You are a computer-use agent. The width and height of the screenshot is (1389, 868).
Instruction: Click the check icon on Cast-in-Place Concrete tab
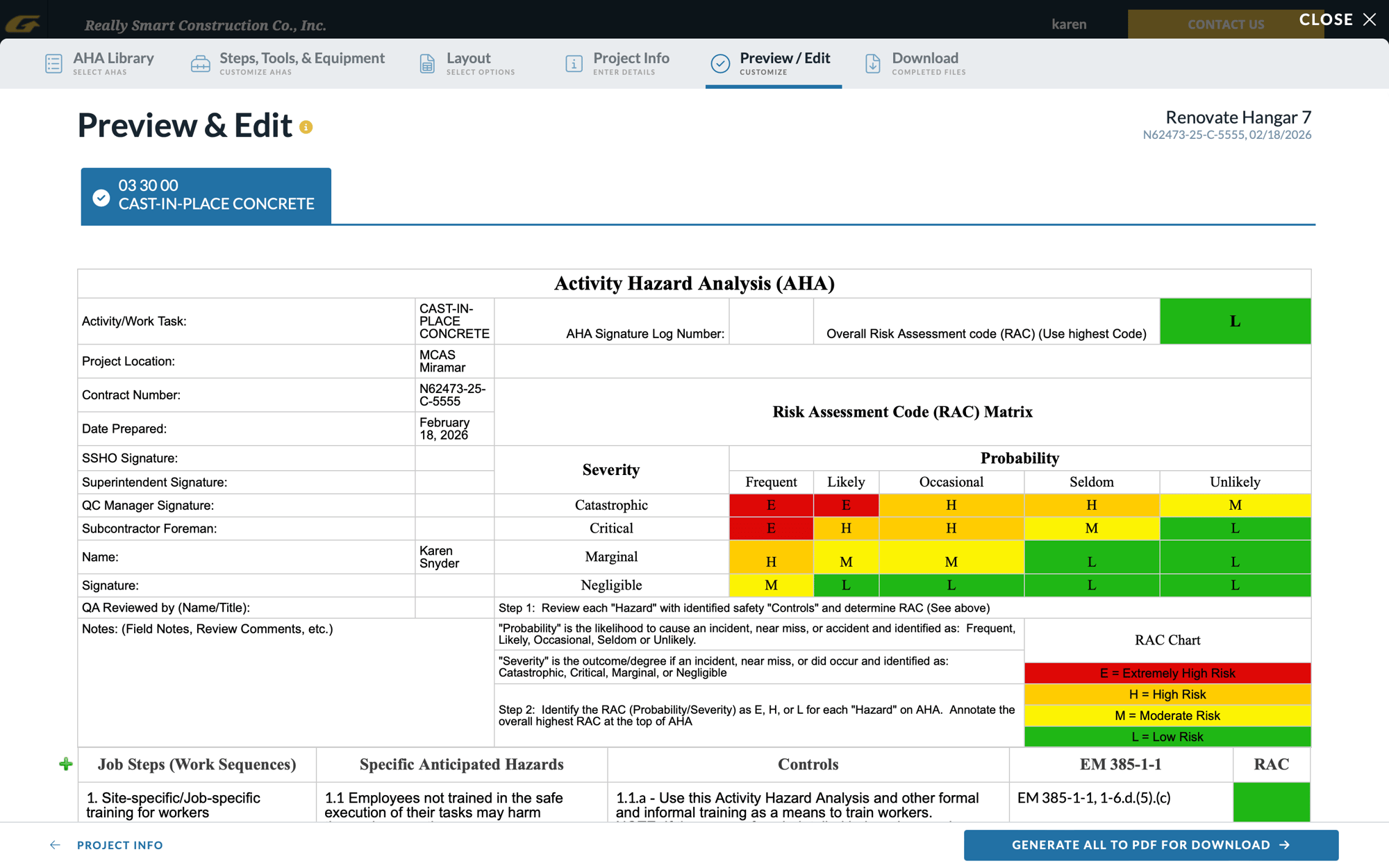101,198
